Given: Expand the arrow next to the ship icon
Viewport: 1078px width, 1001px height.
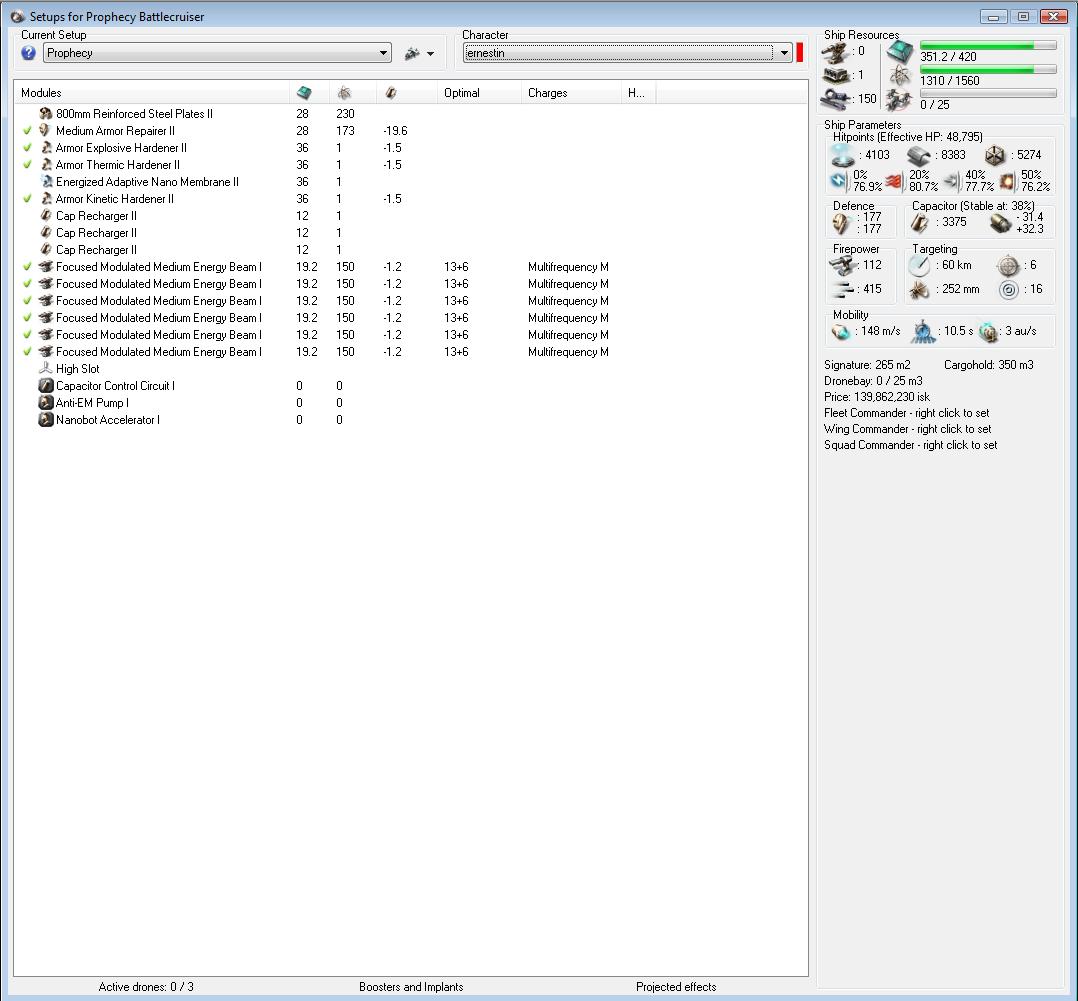Looking at the screenshot, I should 430,54.
